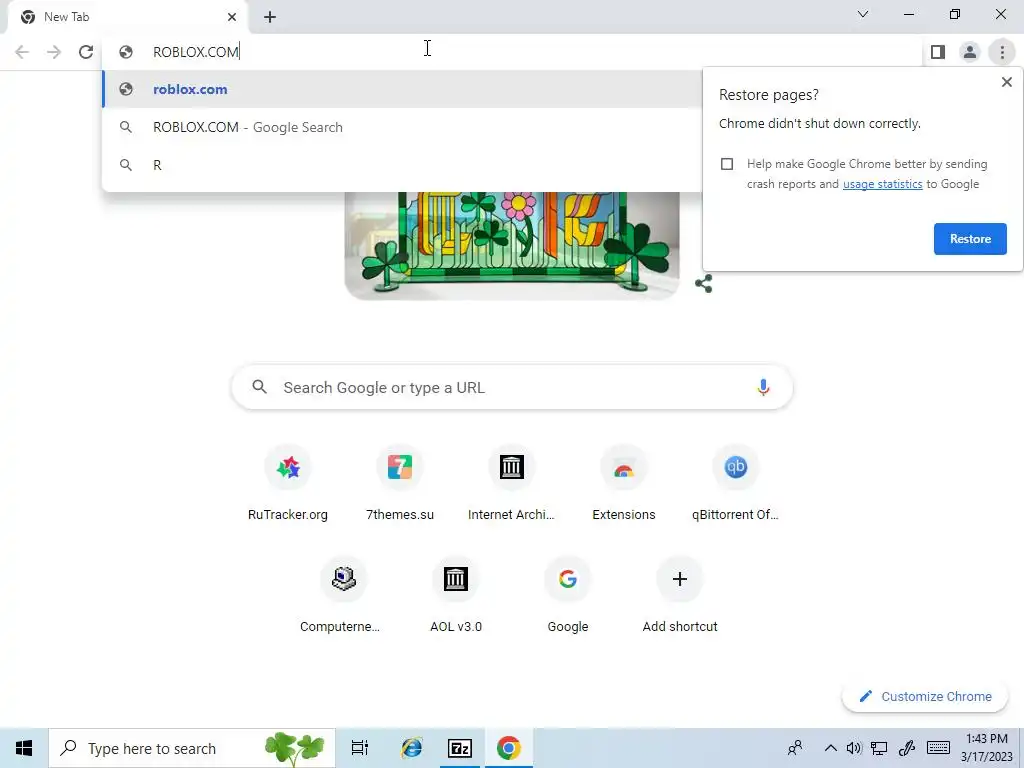Check the send crash reports checkbox

[727, 164]
